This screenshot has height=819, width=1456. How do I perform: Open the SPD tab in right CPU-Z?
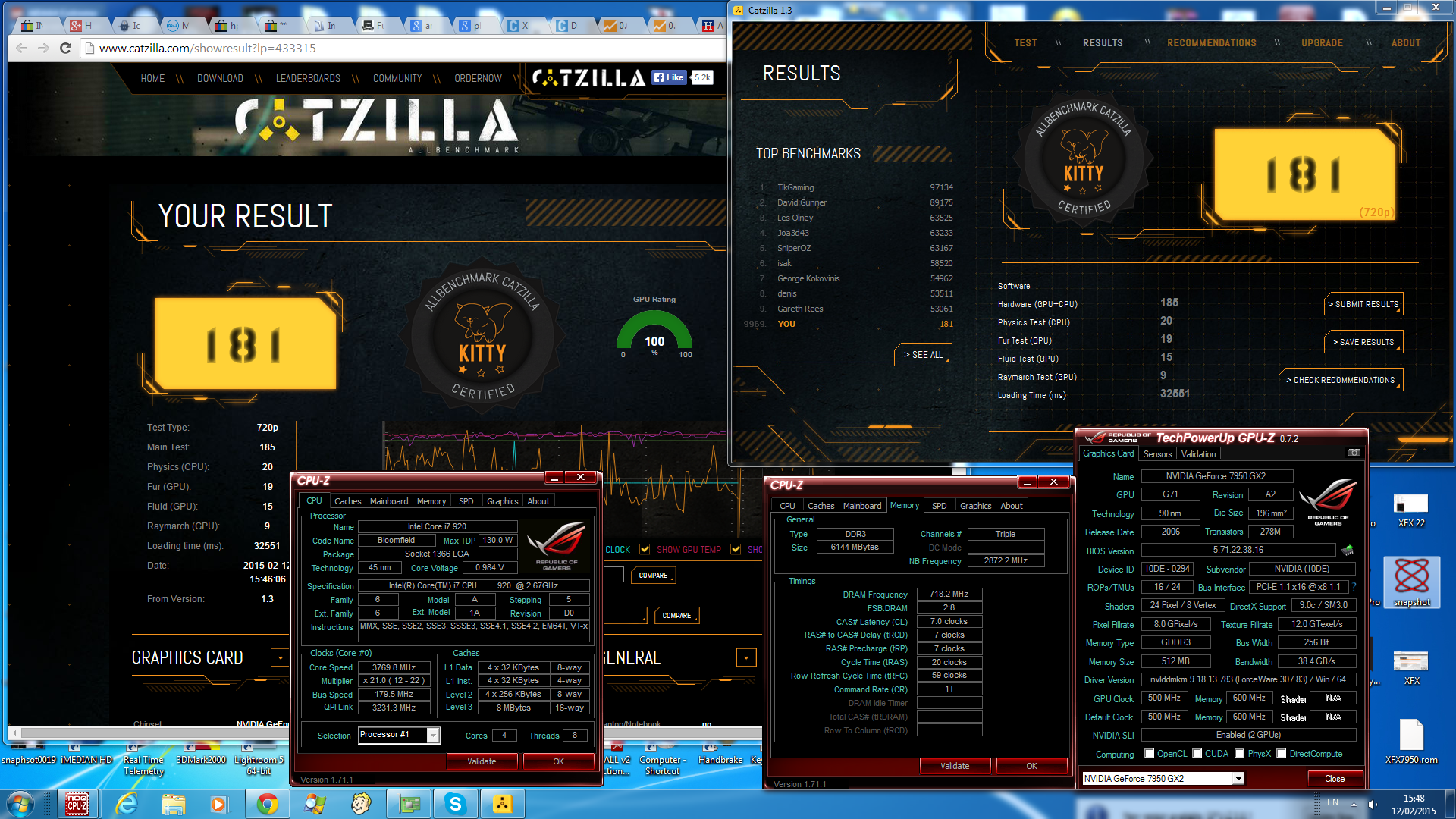click(939, 506)
